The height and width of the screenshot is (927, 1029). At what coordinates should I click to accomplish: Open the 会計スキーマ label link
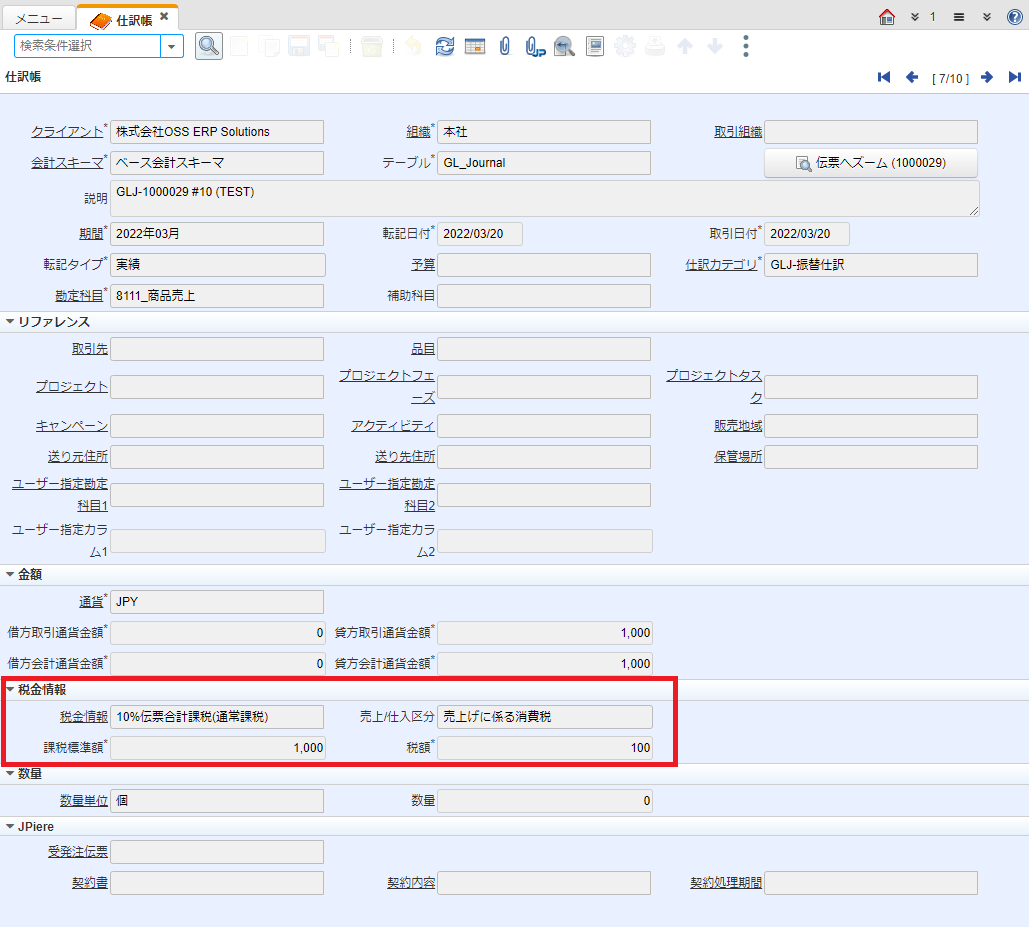point(68,163)
